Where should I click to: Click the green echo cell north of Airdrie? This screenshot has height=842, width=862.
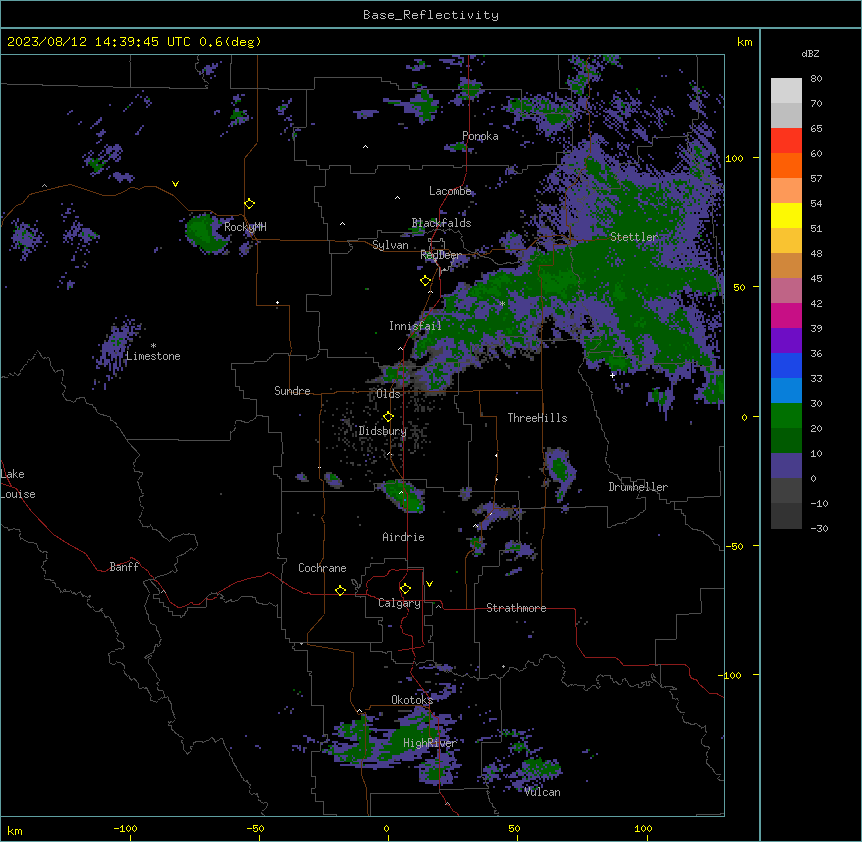point(405,495)
